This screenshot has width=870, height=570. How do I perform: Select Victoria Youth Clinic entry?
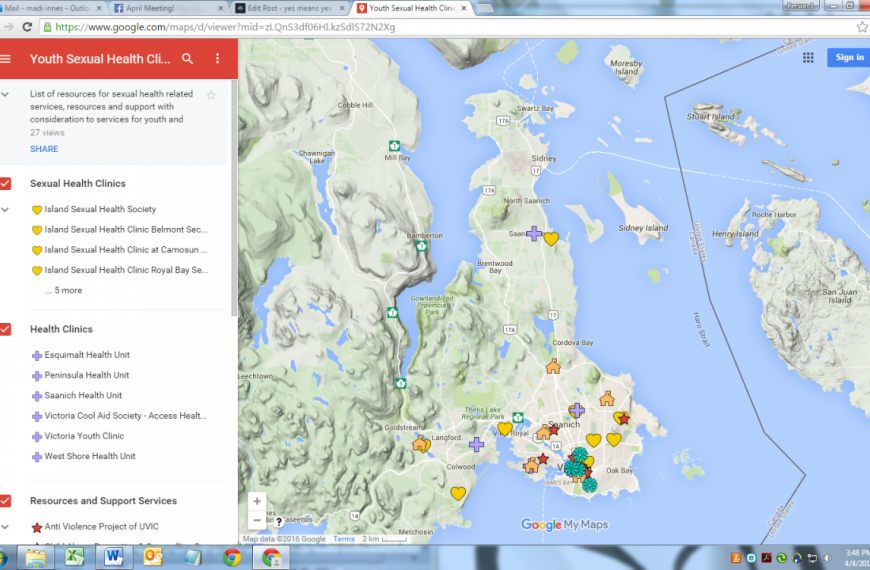[78, 436]
